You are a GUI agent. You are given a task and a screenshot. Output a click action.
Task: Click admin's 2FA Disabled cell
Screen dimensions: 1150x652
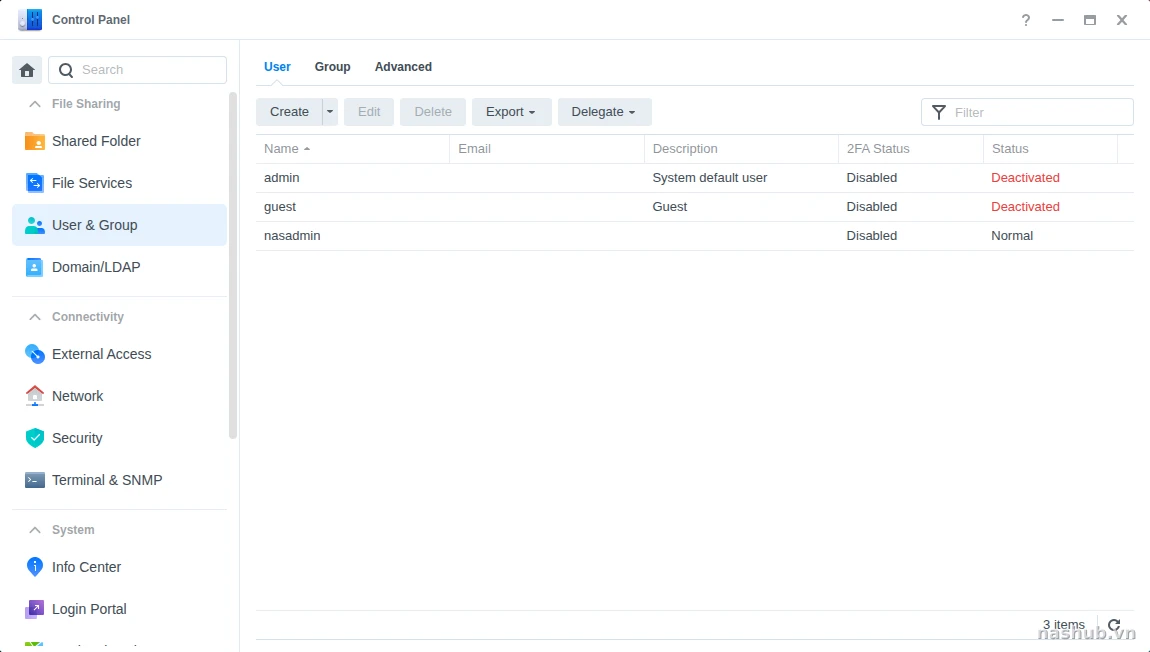(x=871, y=177)
